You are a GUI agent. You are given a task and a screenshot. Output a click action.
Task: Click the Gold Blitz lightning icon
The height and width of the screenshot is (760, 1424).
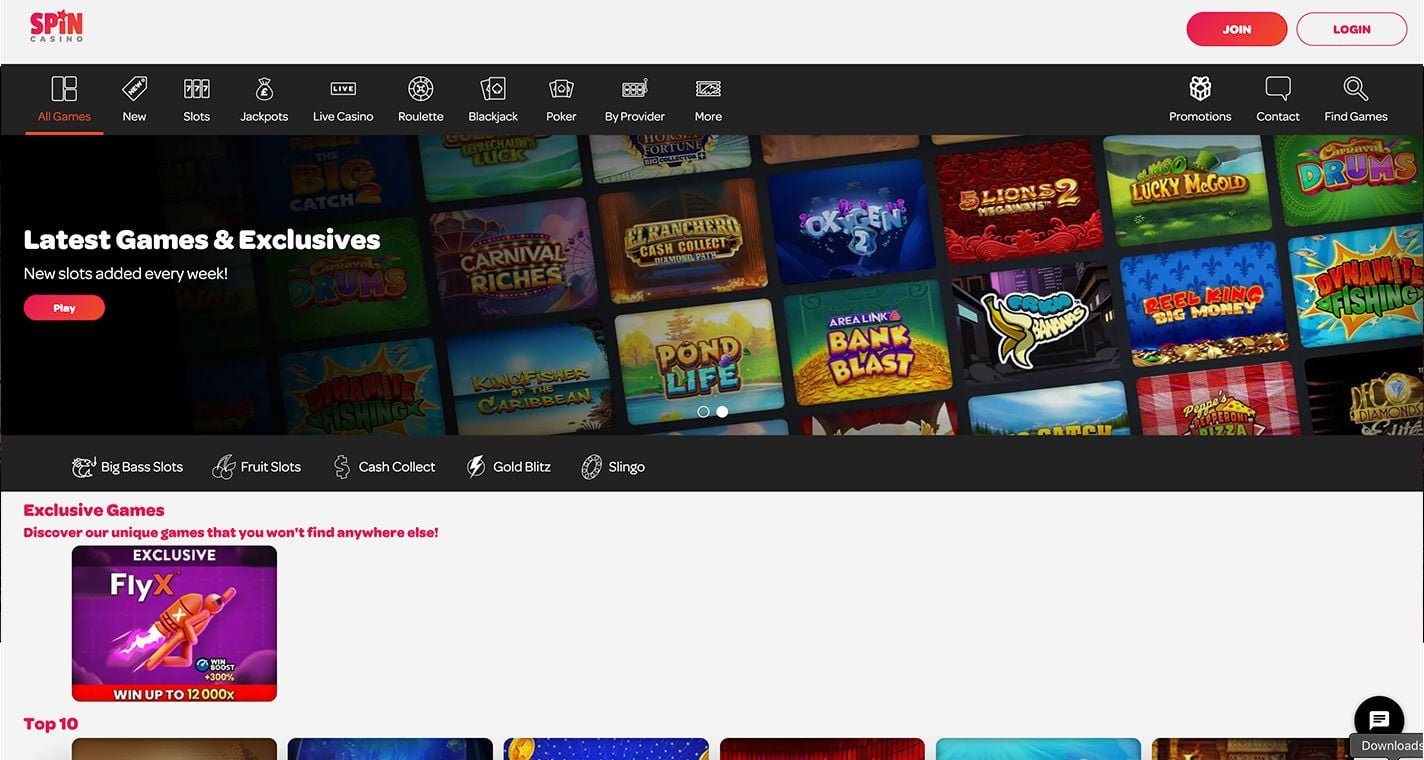click(x=476, y=466)
